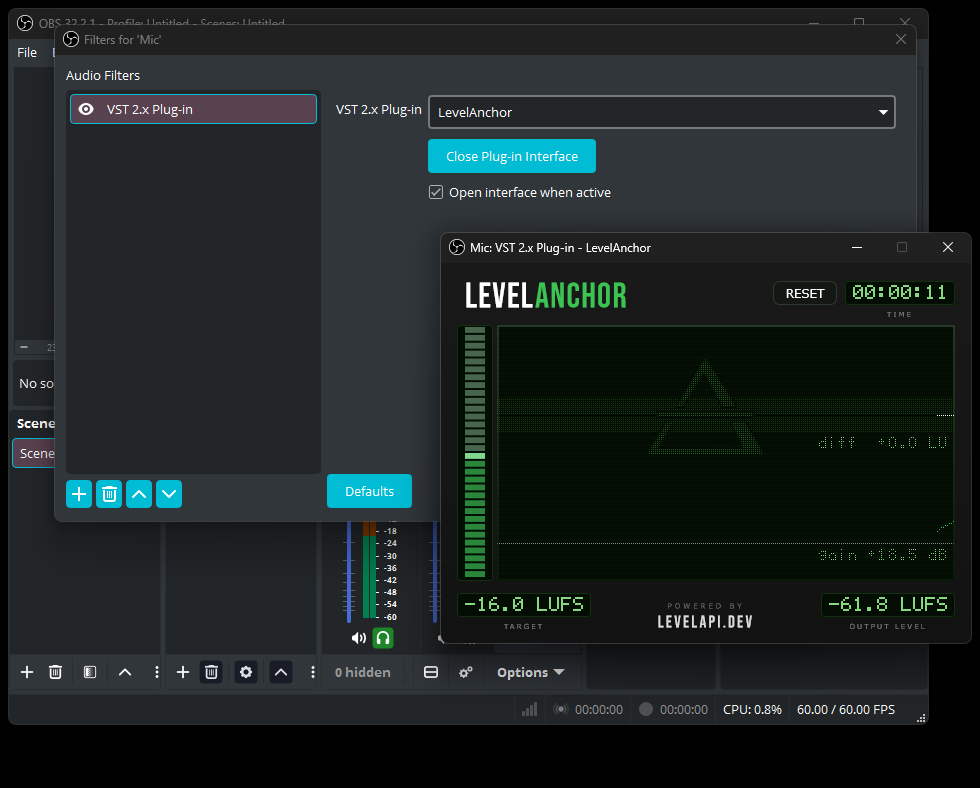The image size is (980, 788).
Task: Uncheck Open interface when active
Action: (436, 192)
